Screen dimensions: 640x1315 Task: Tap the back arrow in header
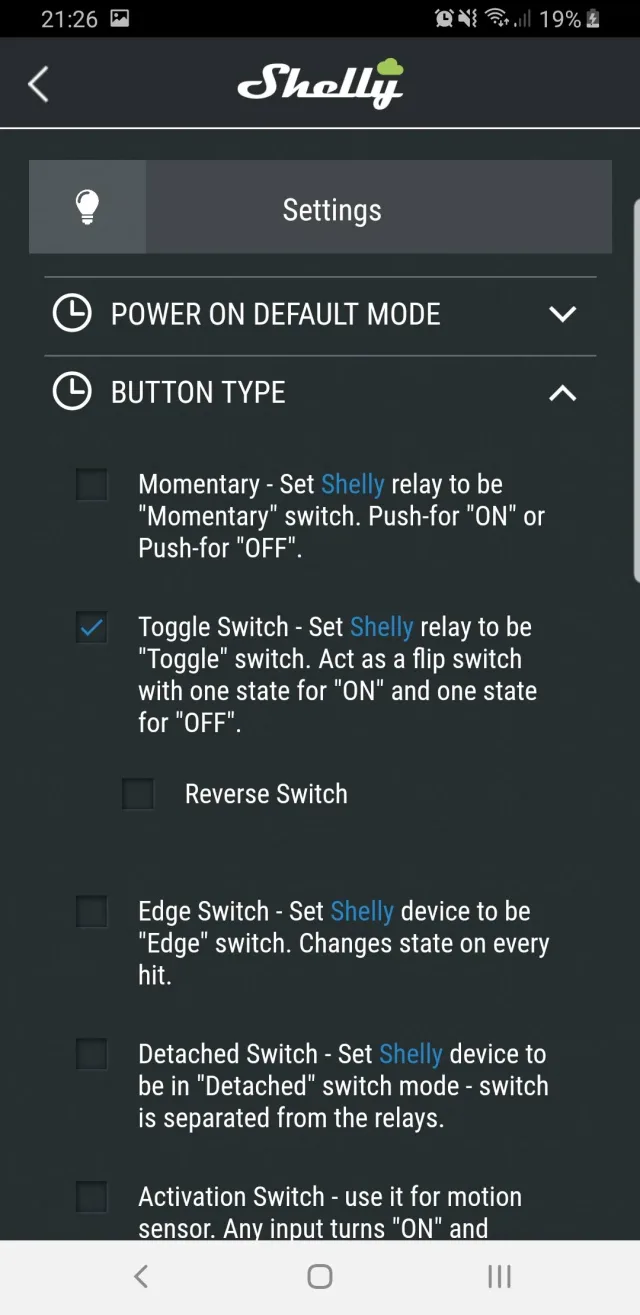(x=39, y=85)
